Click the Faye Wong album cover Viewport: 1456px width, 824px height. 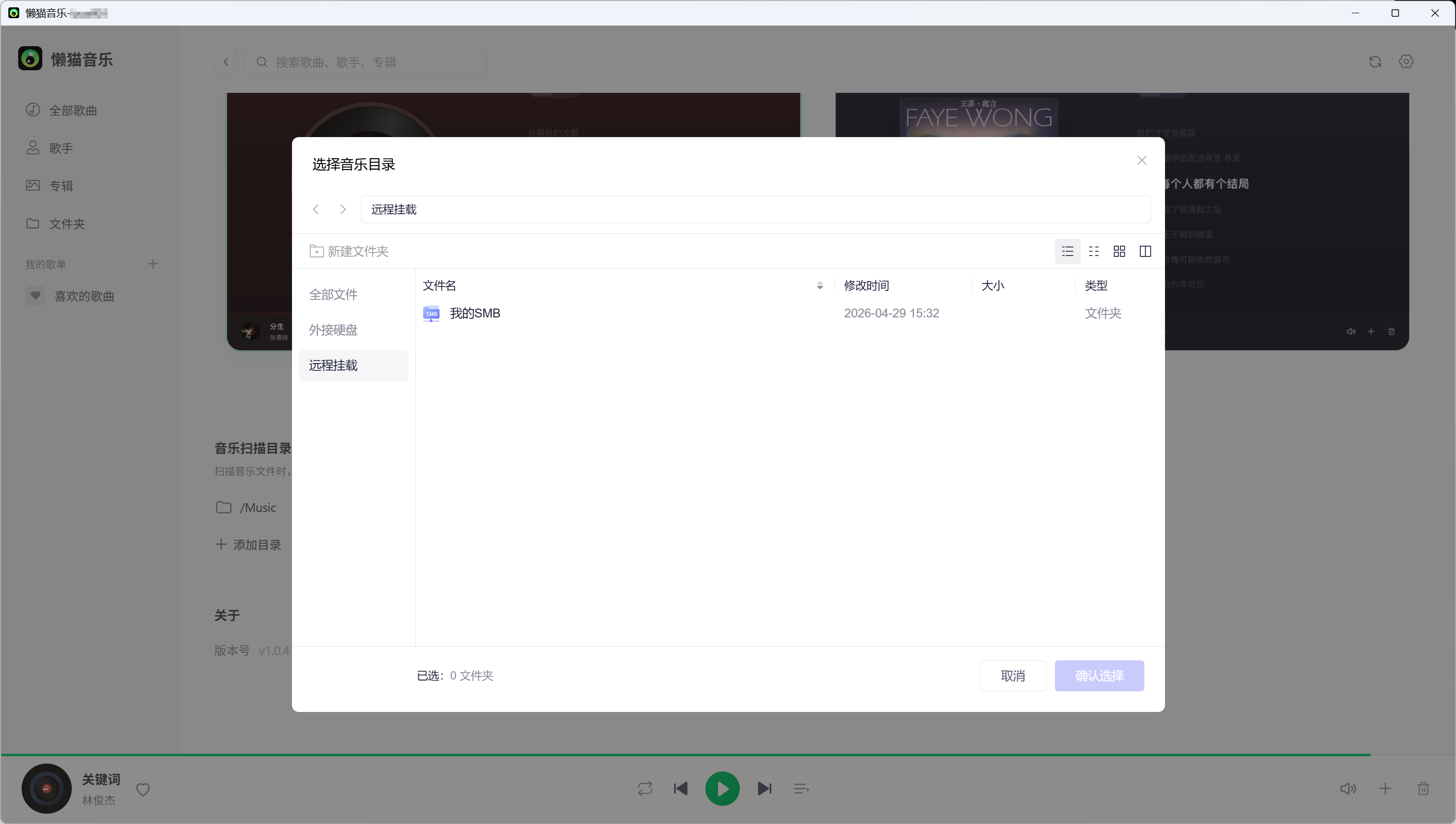point(979,117)
